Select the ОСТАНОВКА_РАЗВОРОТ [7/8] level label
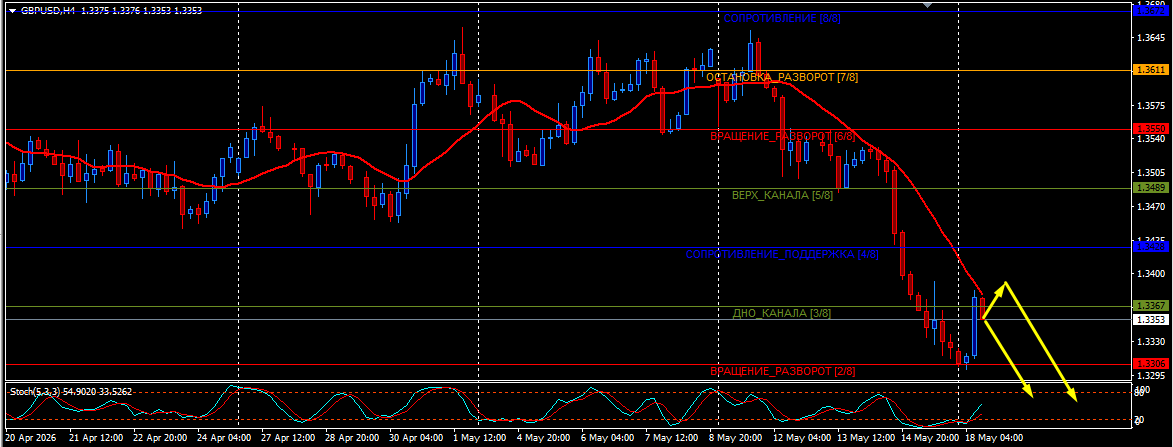 pos(782,77)
